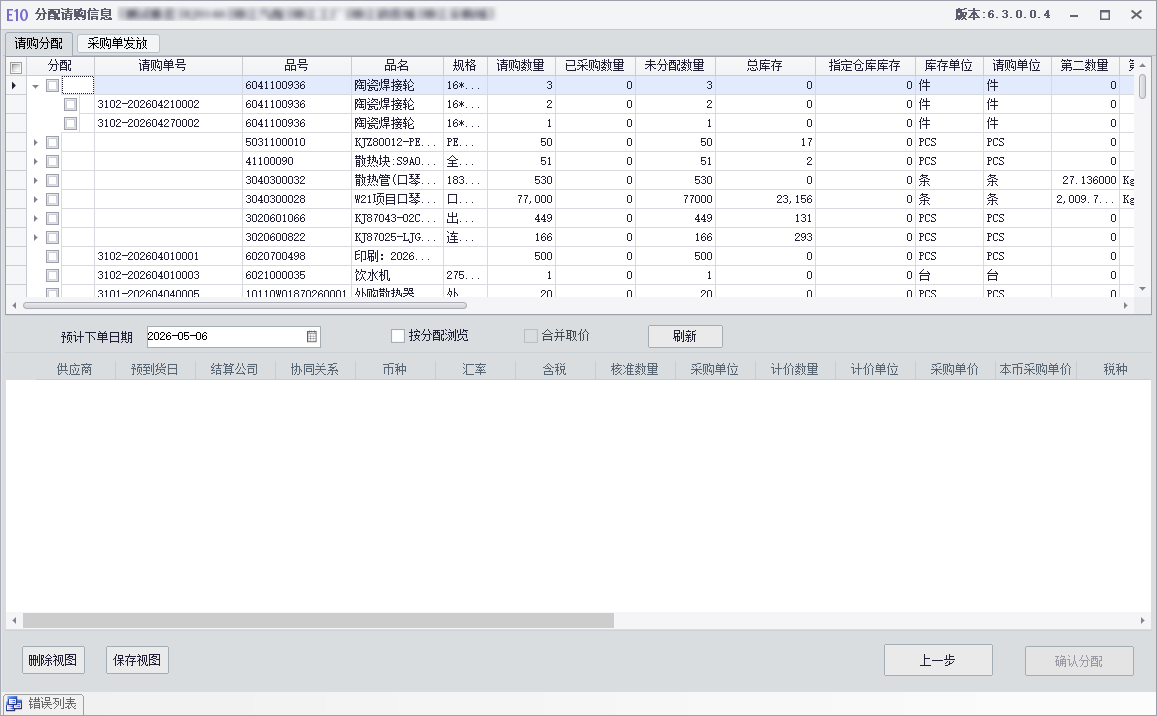Click the upper table vertical scrollbar thumb
Screen dimensions: 1157x716
1142,86
